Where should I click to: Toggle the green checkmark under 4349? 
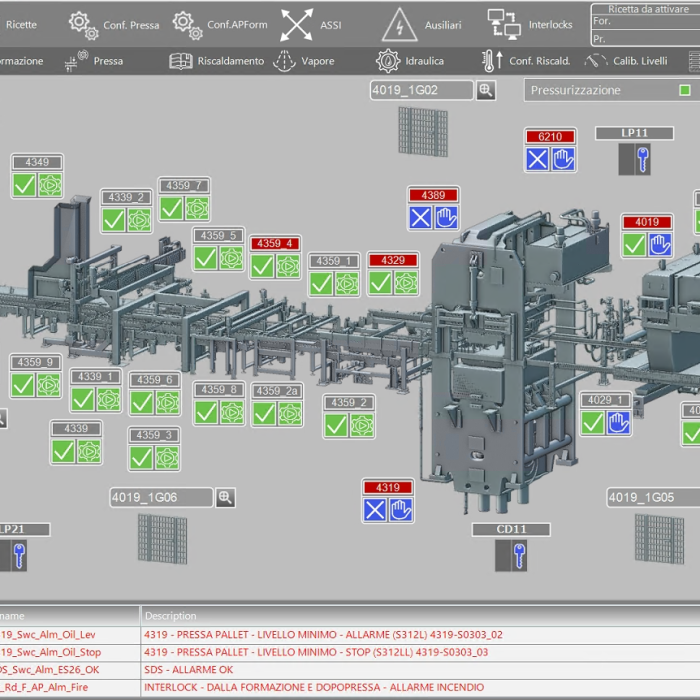25,185
